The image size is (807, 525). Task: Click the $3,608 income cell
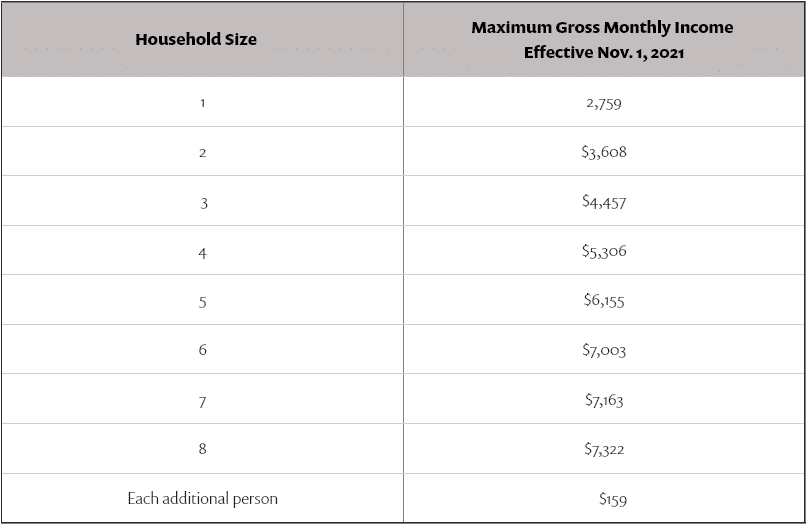point(604,152)
